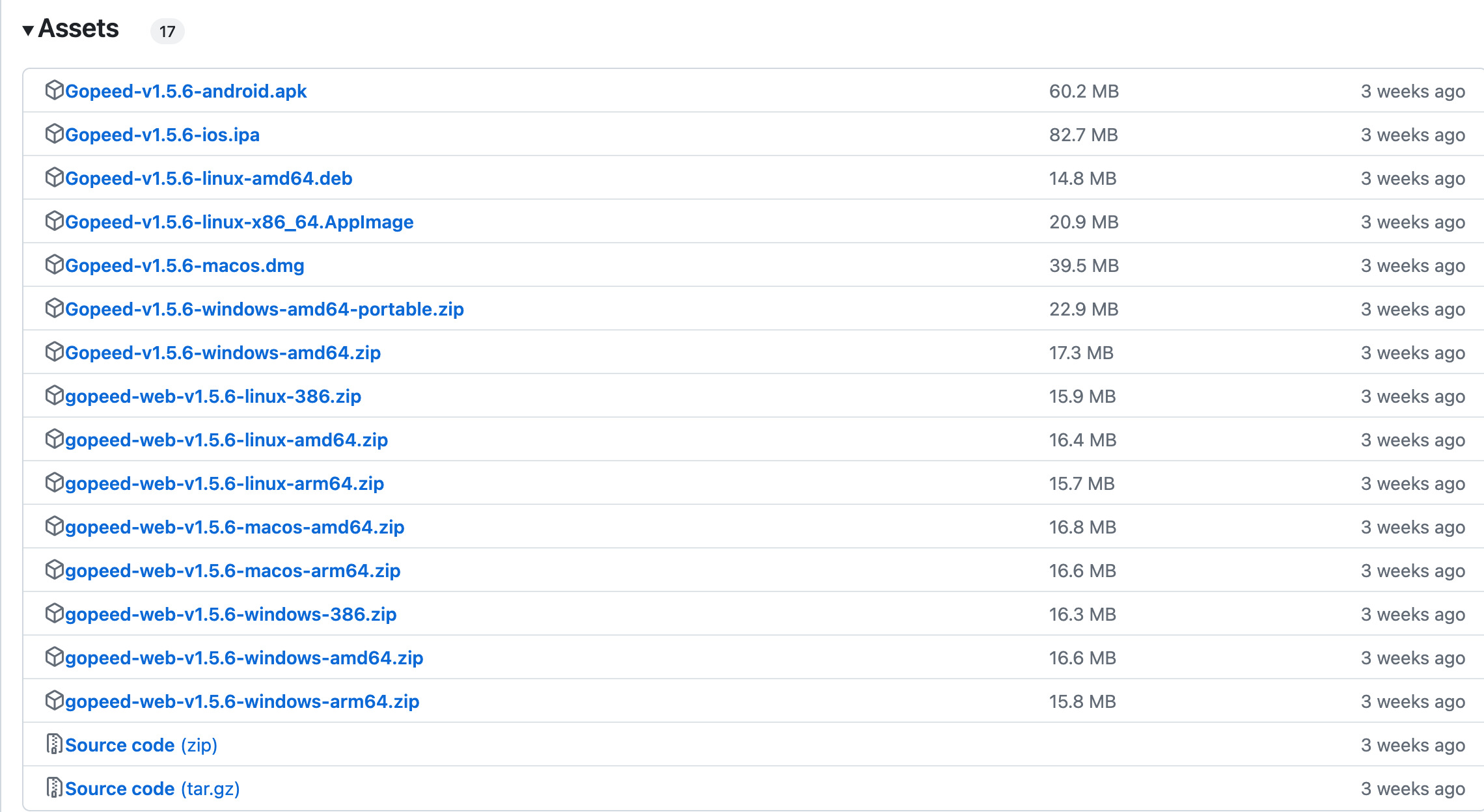Download Gopeed-v1.5.6-windows-amd64-portable.zip
The image size is (1484, 812).
pyautogui.click(x=264, y=309)
